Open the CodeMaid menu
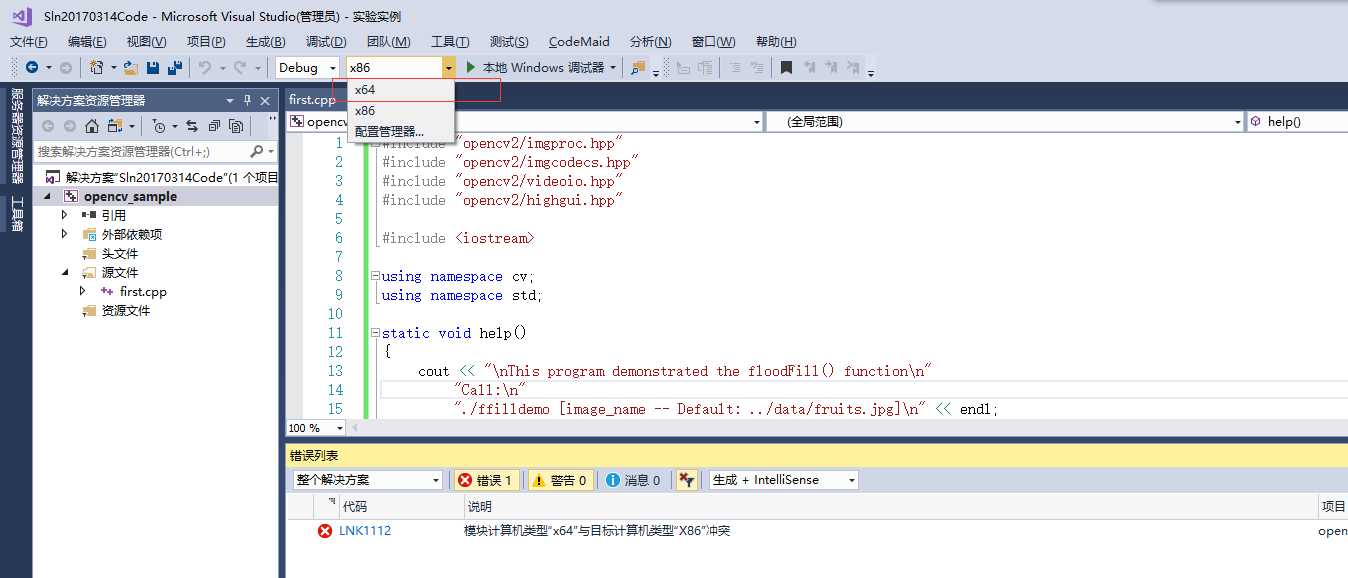Screen dimensions: 1348x578 click(579, 41)
